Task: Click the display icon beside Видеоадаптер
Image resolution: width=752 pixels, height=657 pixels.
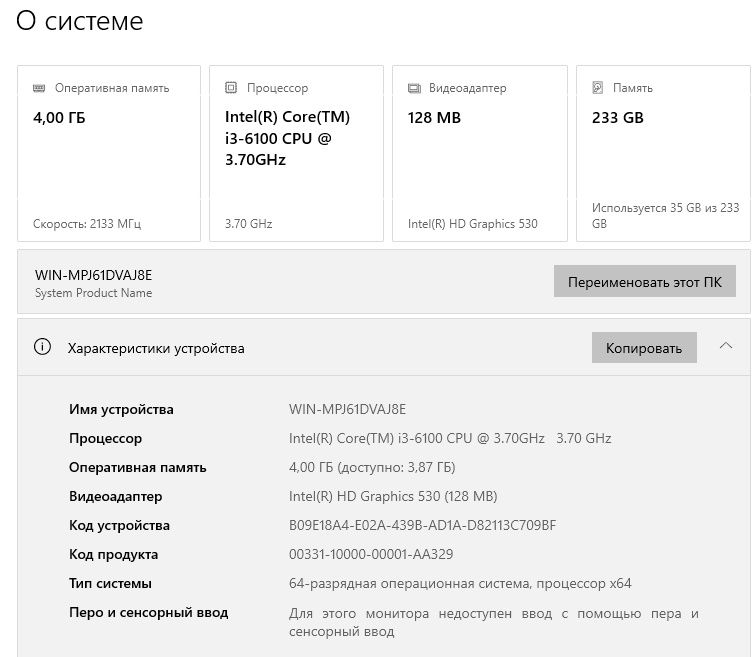Action: [x=413, y=88]
